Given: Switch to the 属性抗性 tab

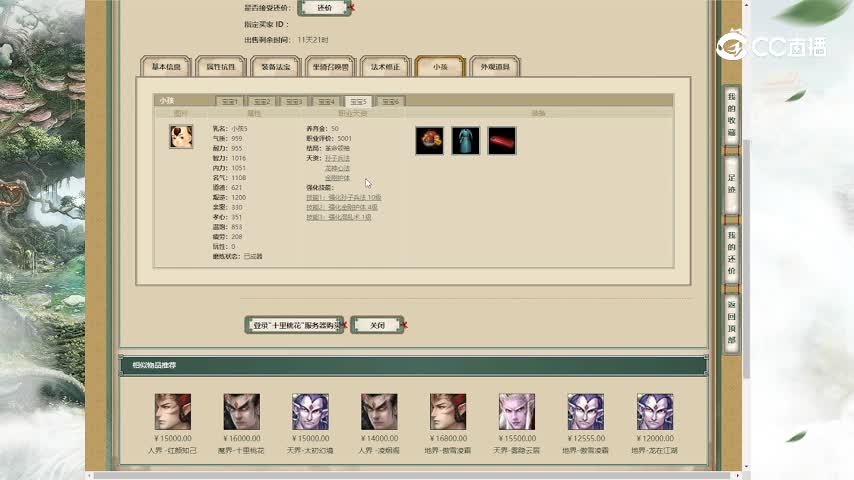Looking at the screenshot, I should tap(221, 66).
